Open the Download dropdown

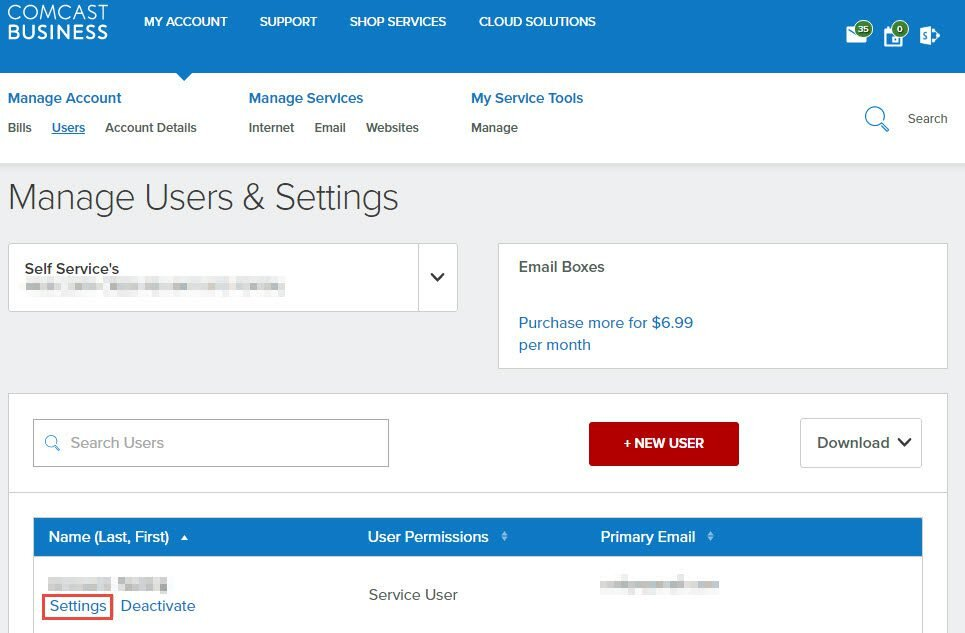click(861, 443)
